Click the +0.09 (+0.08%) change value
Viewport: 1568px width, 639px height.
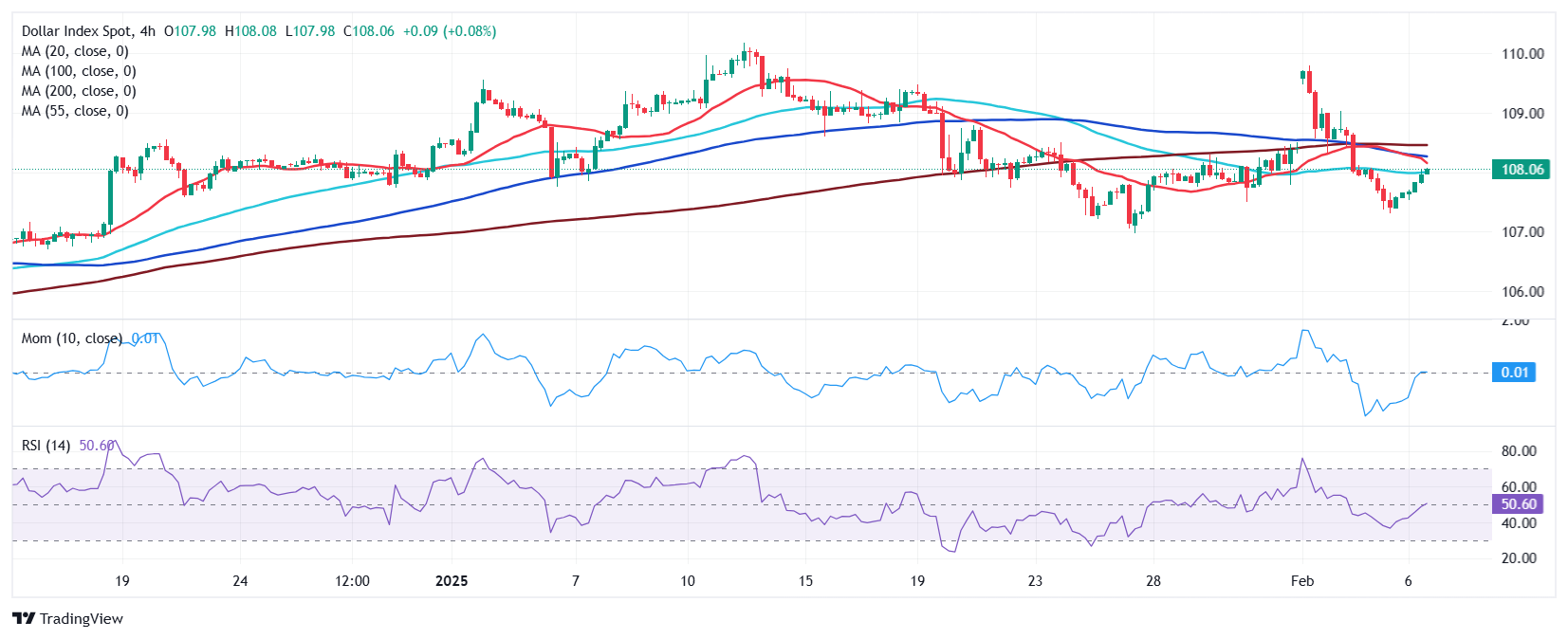pos(450,31)
